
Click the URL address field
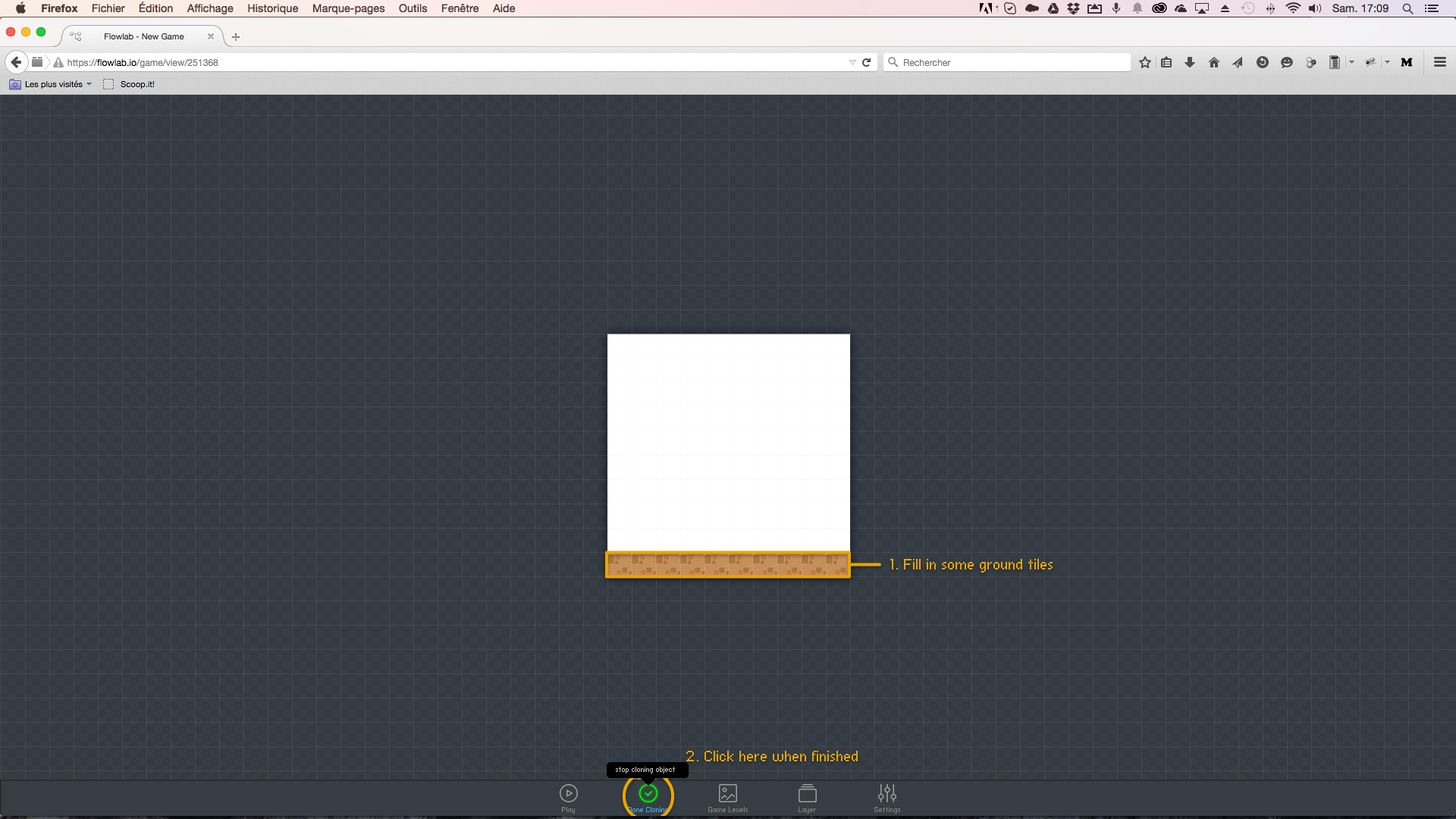pyautogui.click(x=455, y=62)
